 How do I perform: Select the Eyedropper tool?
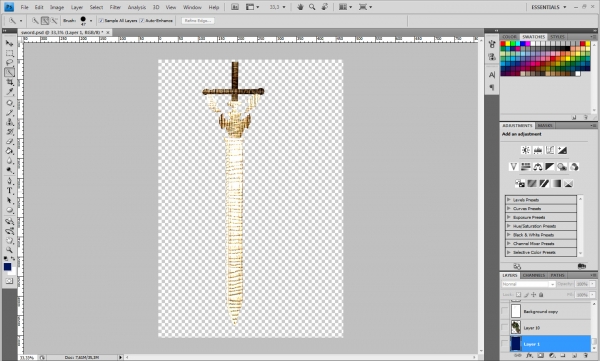pyautogui.click(x=9, y=92)
